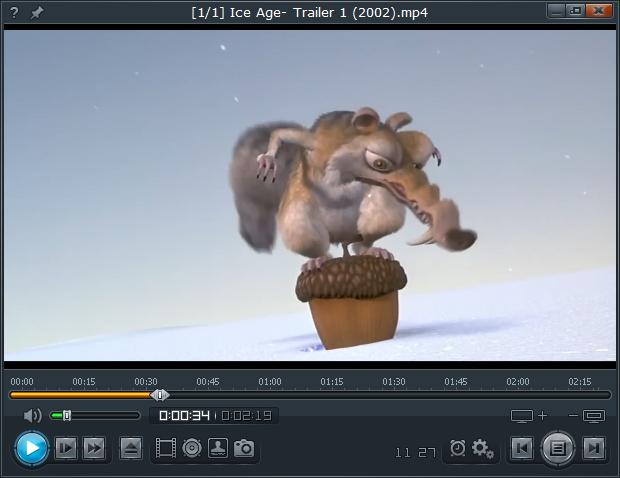Screen dimensions: 620x478
Task: Click the 00:15 timeline label
Action: tap(84, 382)
